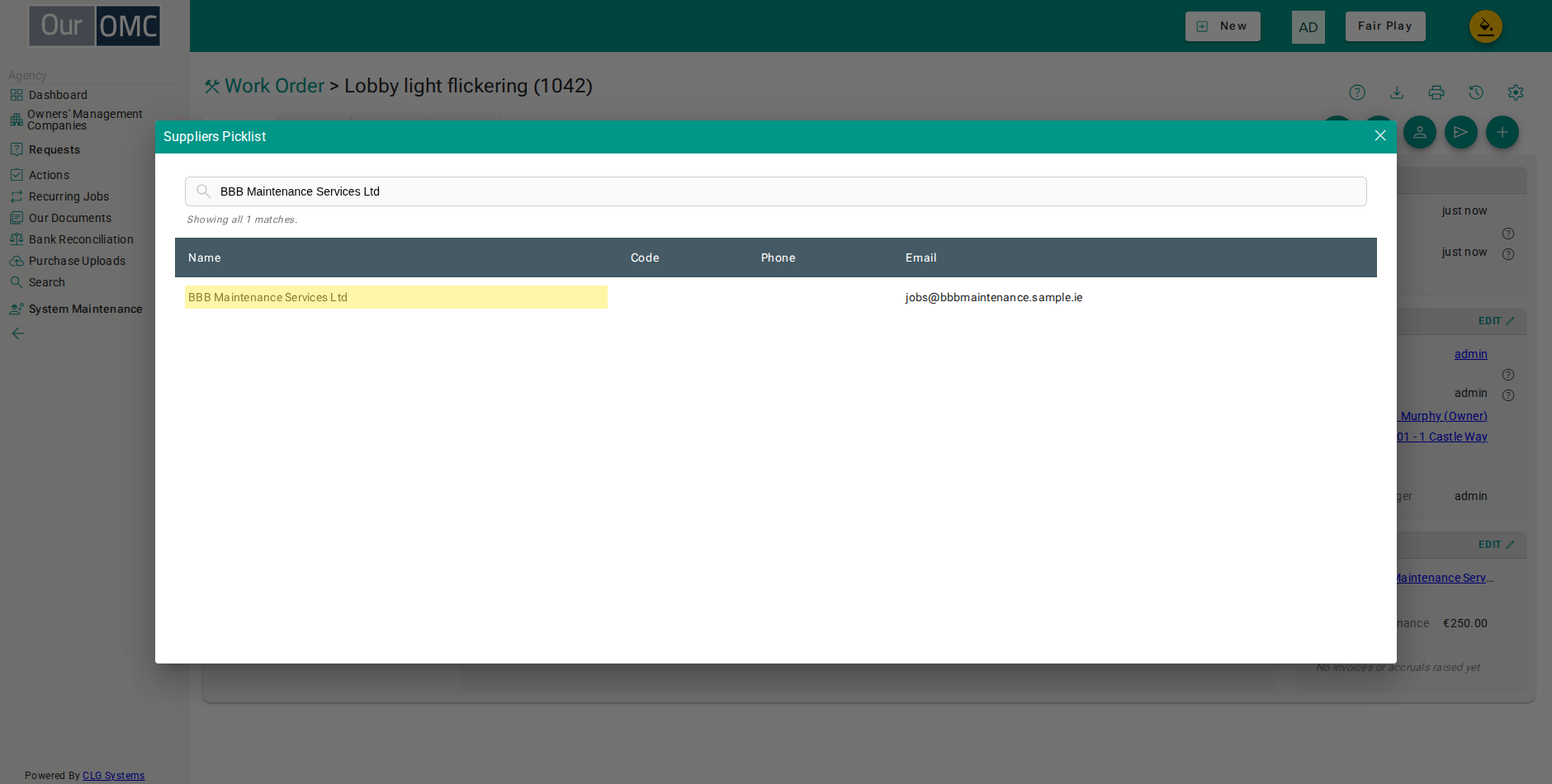This screenshot has height=784, width=1552.
Task: Open Actions in sidebar
Action: (x=49, y=175)
